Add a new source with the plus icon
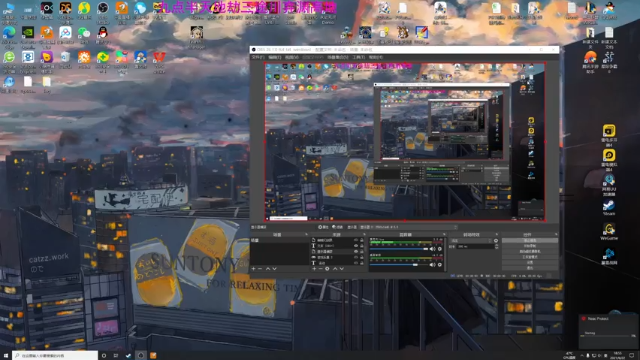Screen dimensions: 640x360 (x=314, y=269)
